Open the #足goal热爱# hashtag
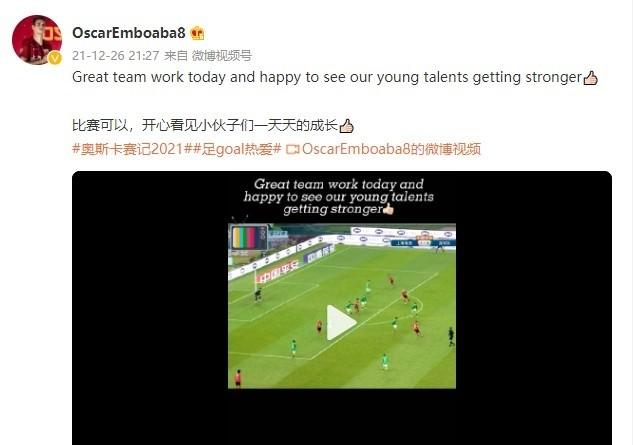 [237, 149]
